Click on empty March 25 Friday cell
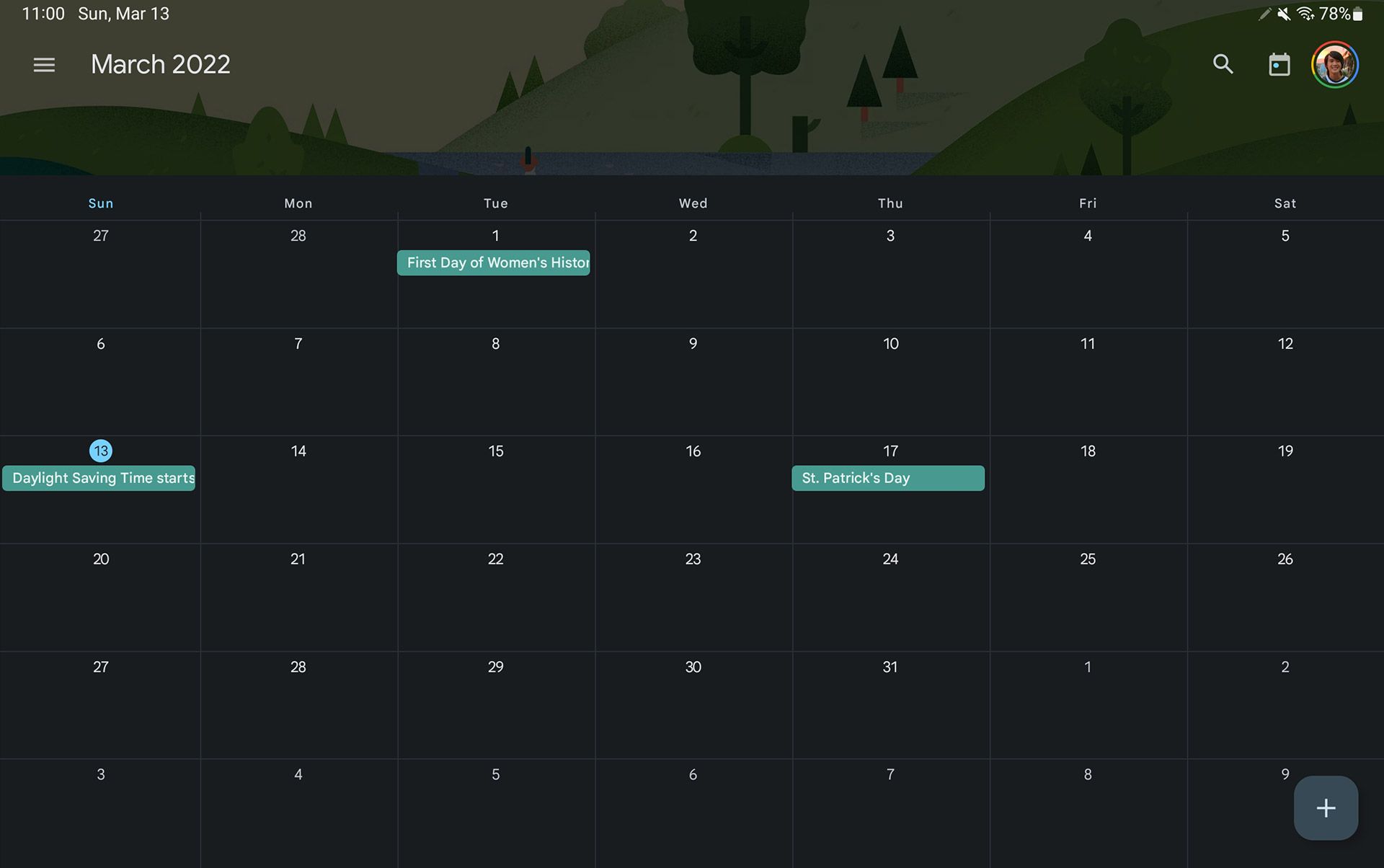1384x868 pixels. [1088, 597]
